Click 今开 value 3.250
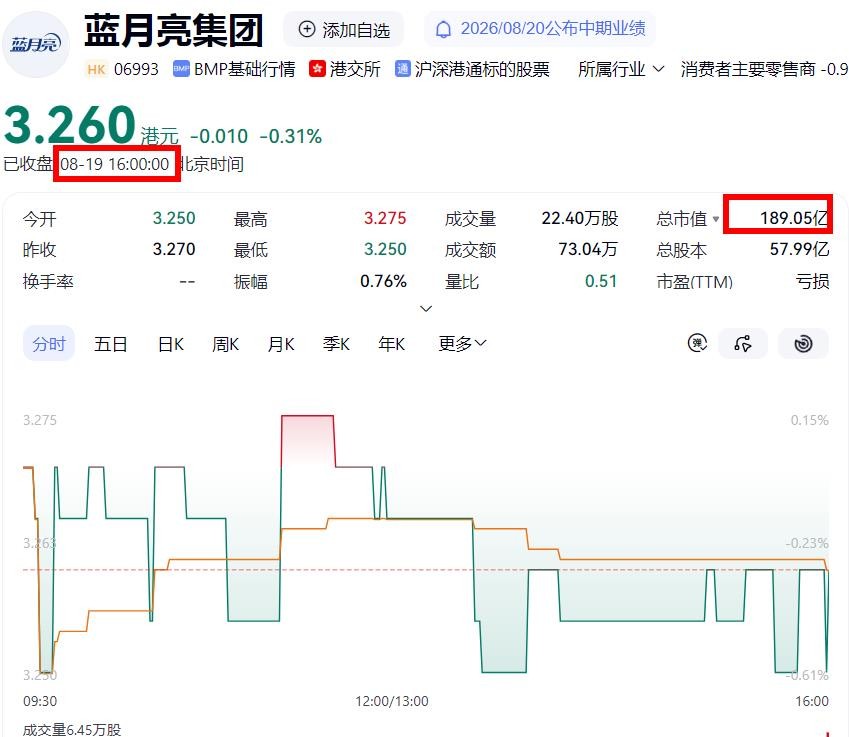 pos(174,218)
